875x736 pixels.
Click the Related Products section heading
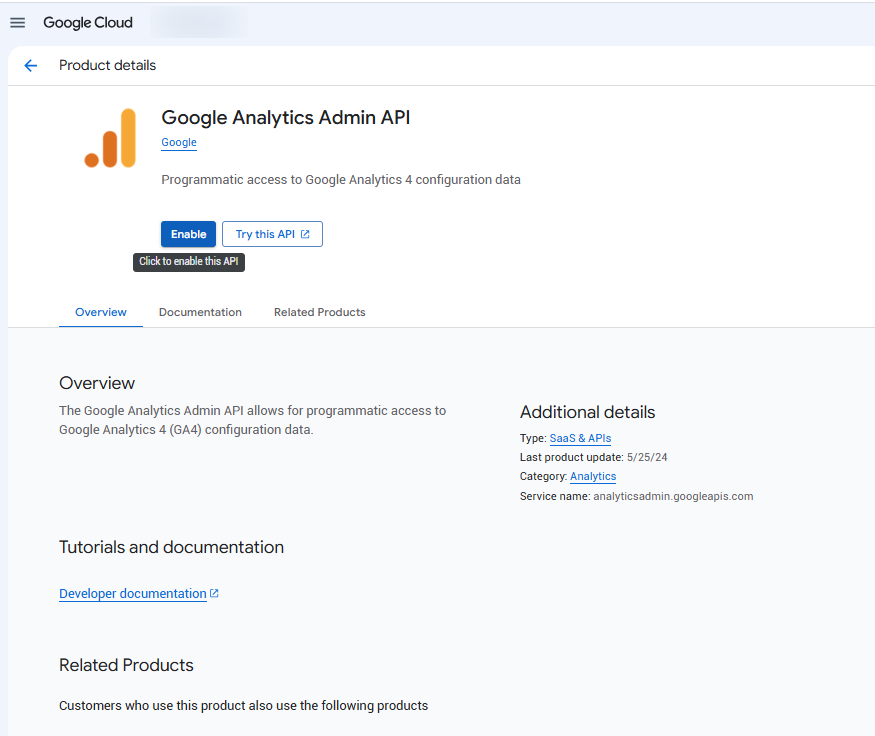(126, 665)
